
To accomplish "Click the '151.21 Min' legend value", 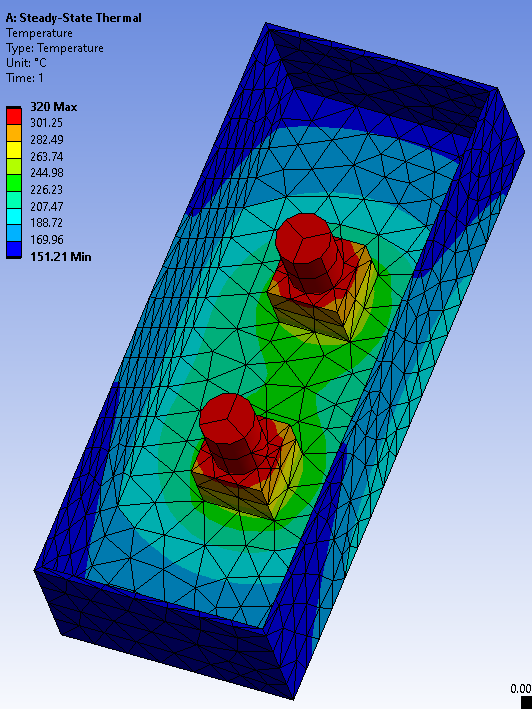I will click(61, 257).
